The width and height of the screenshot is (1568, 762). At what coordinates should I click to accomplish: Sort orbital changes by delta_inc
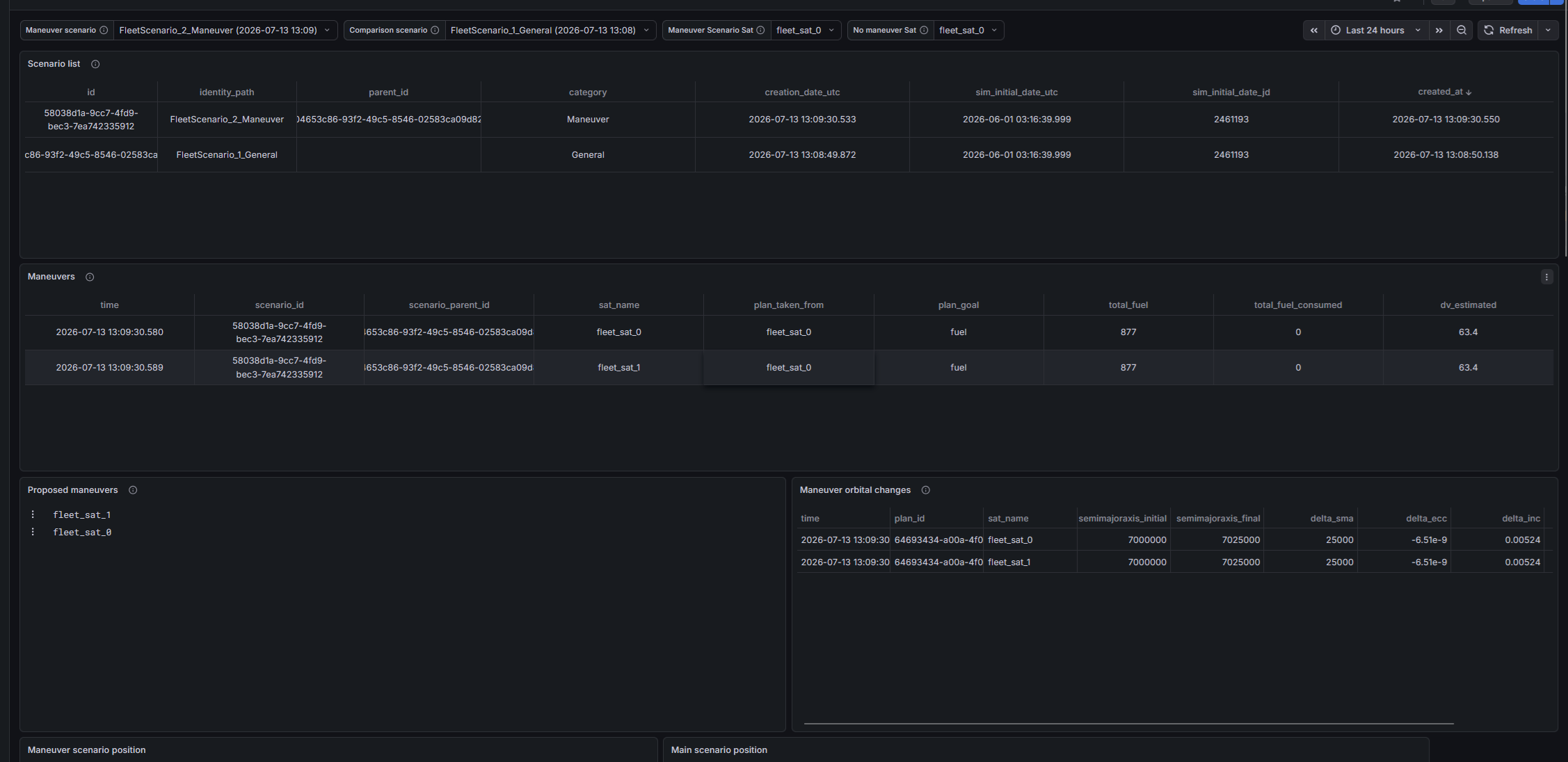click(1521, 518)
